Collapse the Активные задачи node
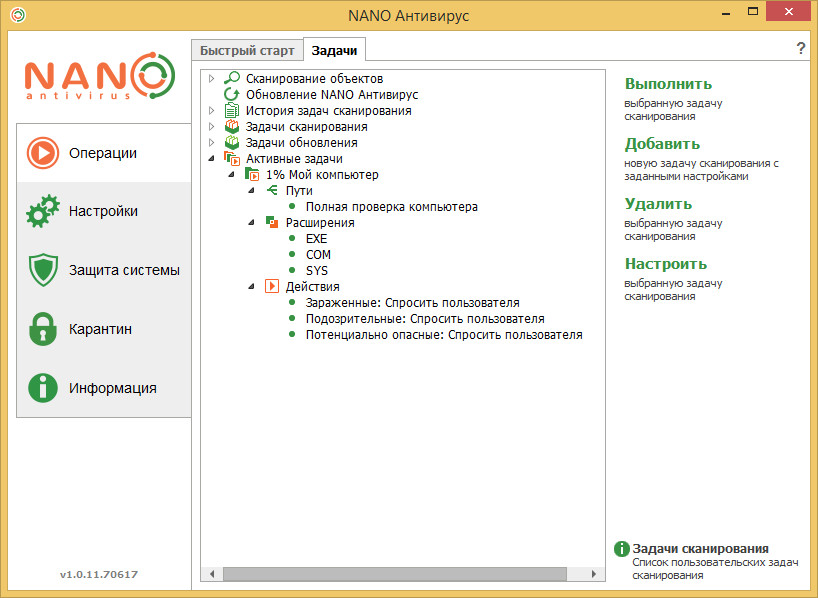The height and width of the screenshot is (598, 818). click(x=211, y=159)
